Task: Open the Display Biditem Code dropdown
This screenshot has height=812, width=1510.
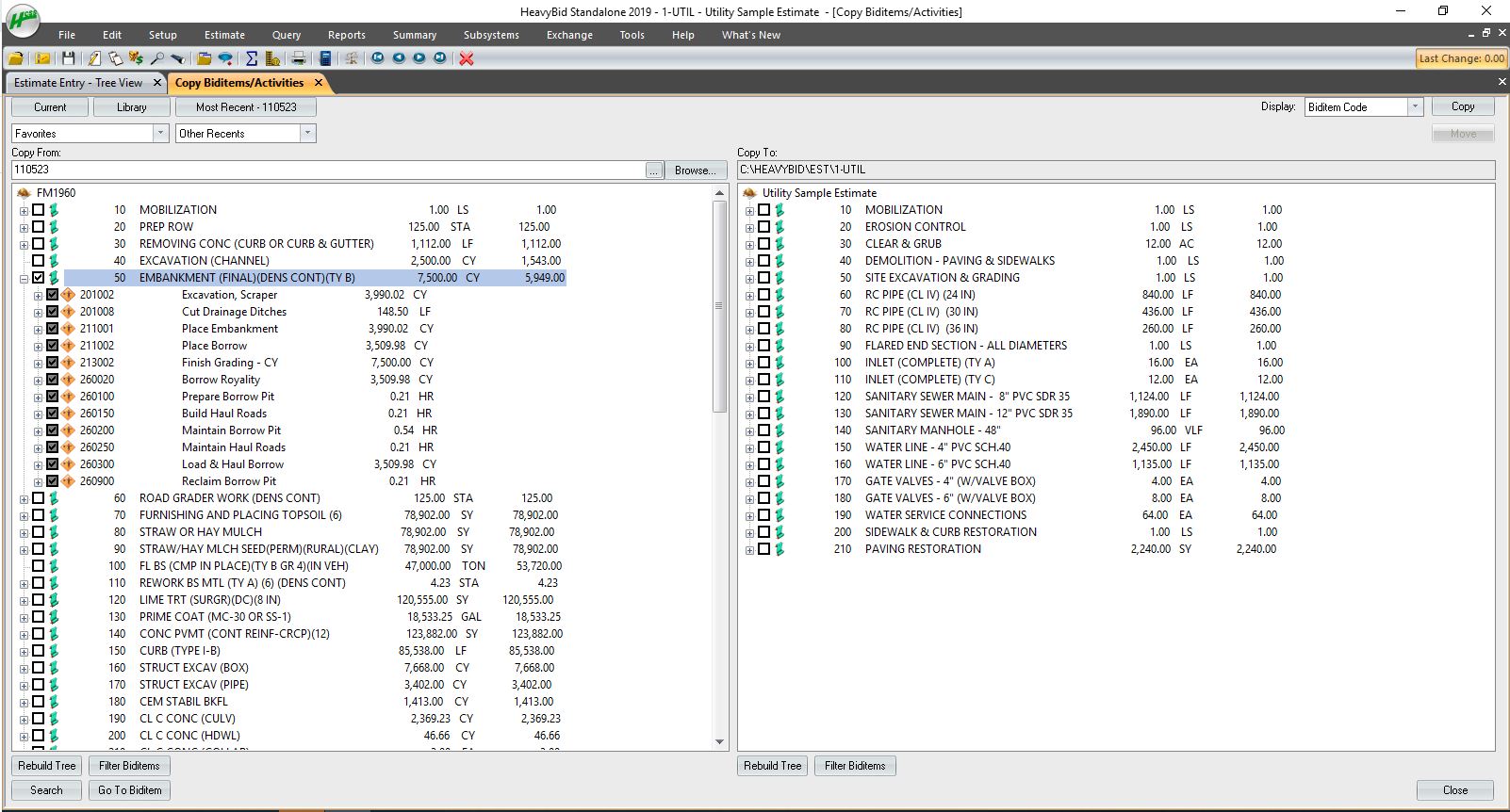Action: [x=1415, y=107]
